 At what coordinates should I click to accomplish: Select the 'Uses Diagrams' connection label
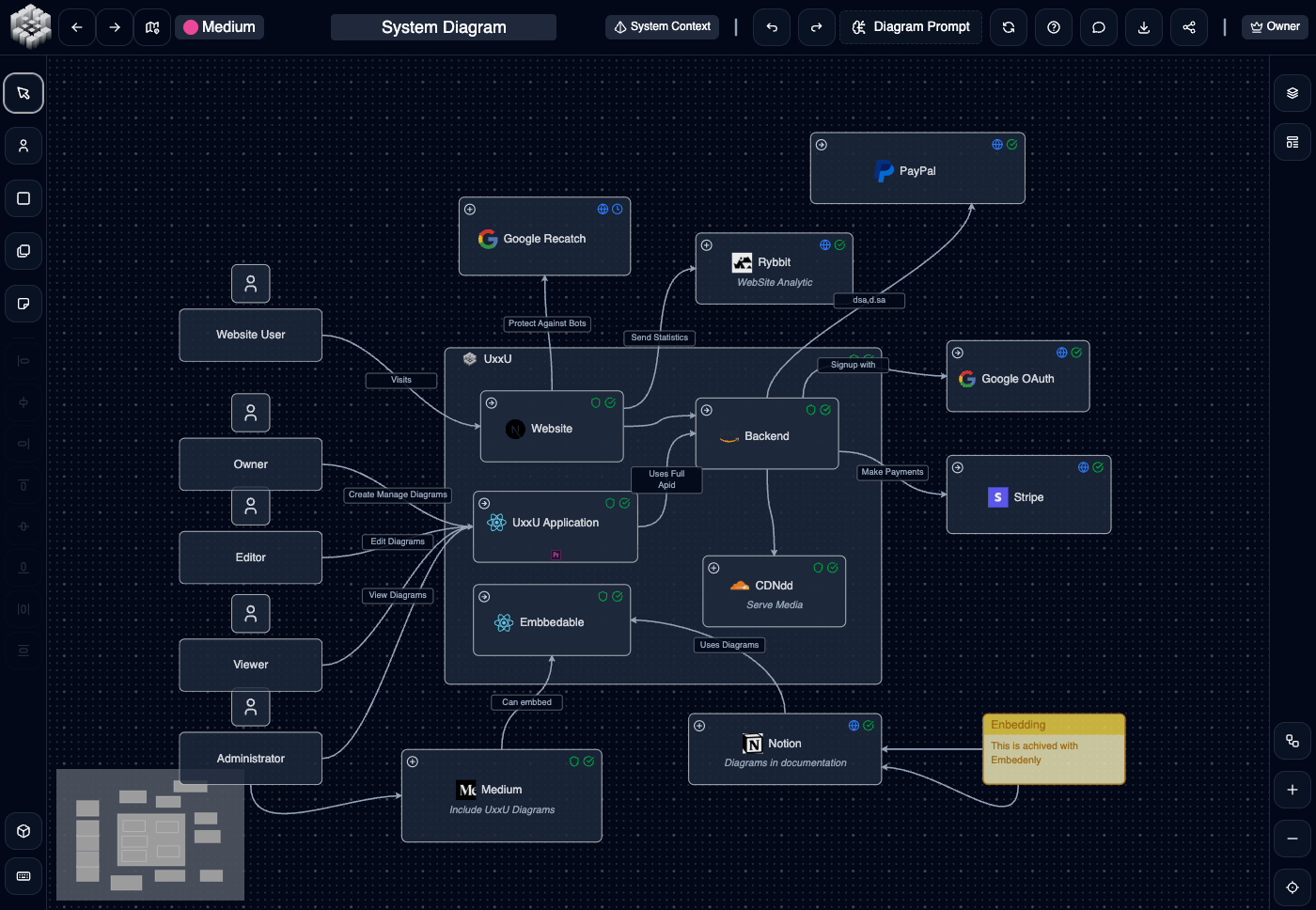[x=729, y=645]
